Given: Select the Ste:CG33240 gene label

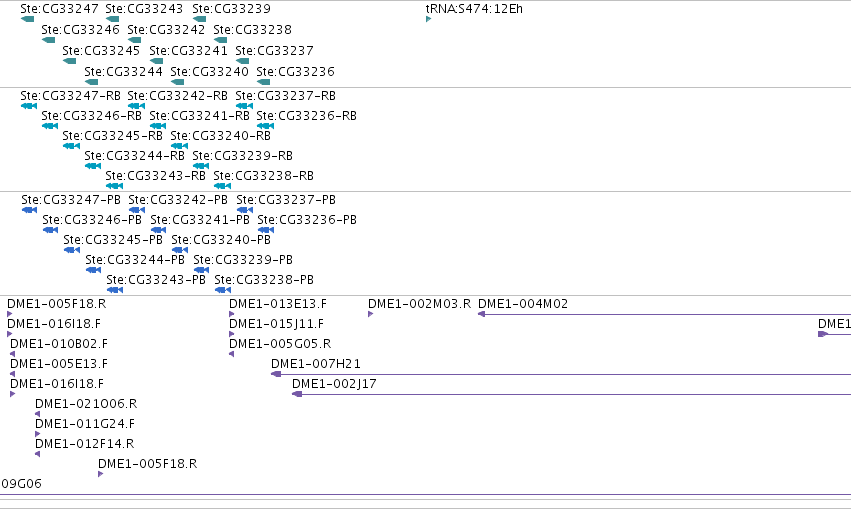Looking at the screenshot, I should pyautogui.click(x=209, y=72).
